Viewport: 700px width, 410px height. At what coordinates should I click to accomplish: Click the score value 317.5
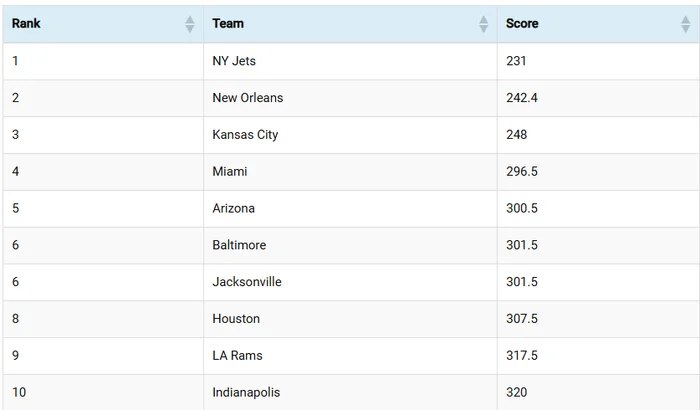point(522,356)
